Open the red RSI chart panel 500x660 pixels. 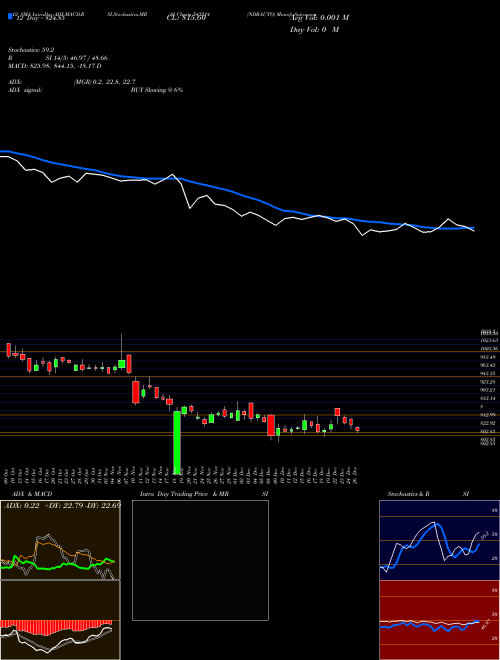(x=439, y=620)
